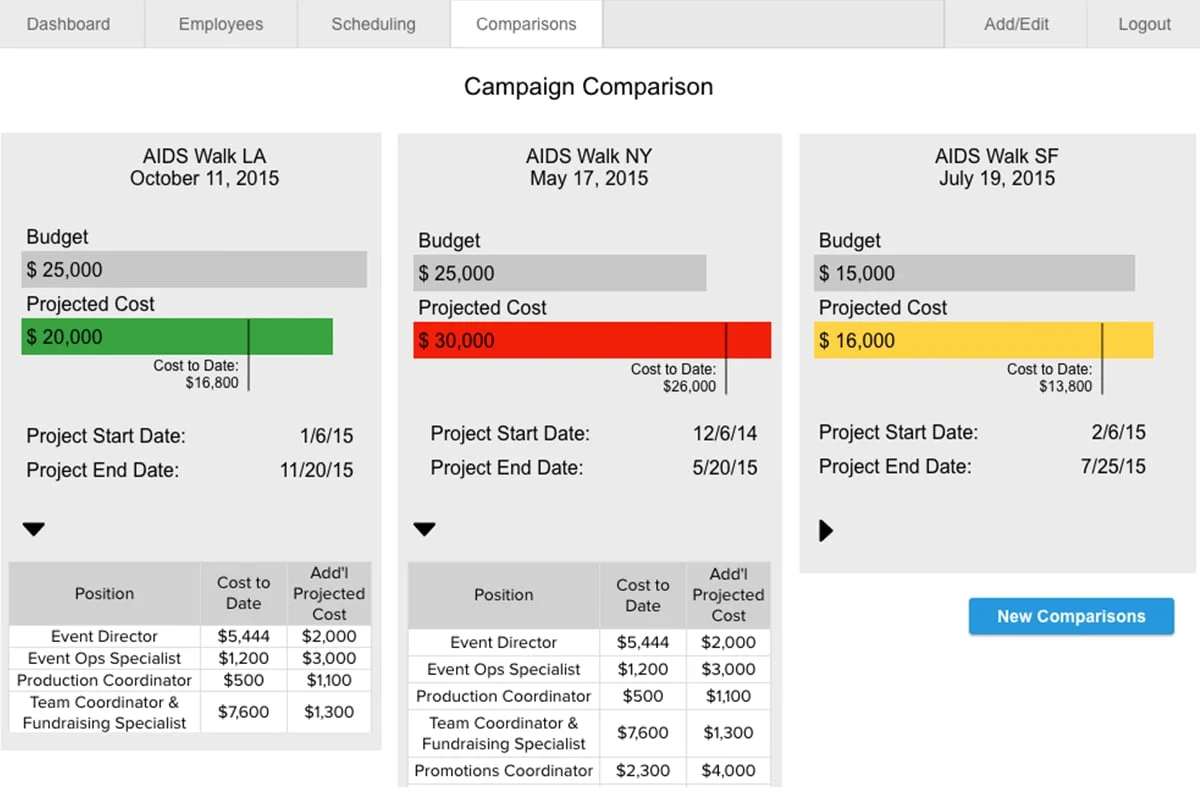Click Add'l Projected Cost header in NY table
Screen dimensions: 1200x800
pos(728,595)
